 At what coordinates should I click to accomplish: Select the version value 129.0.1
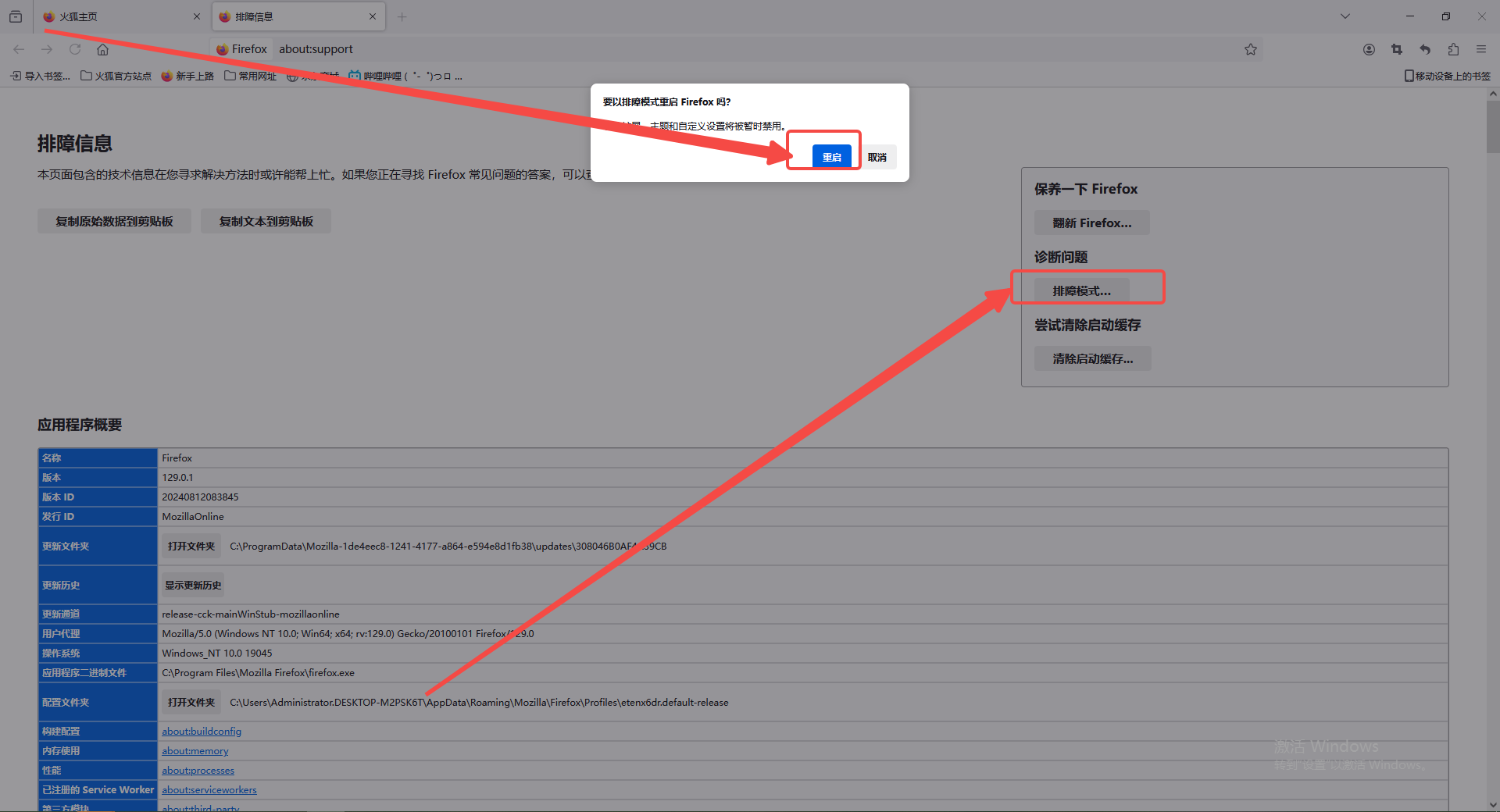click(x=177, y=477)
